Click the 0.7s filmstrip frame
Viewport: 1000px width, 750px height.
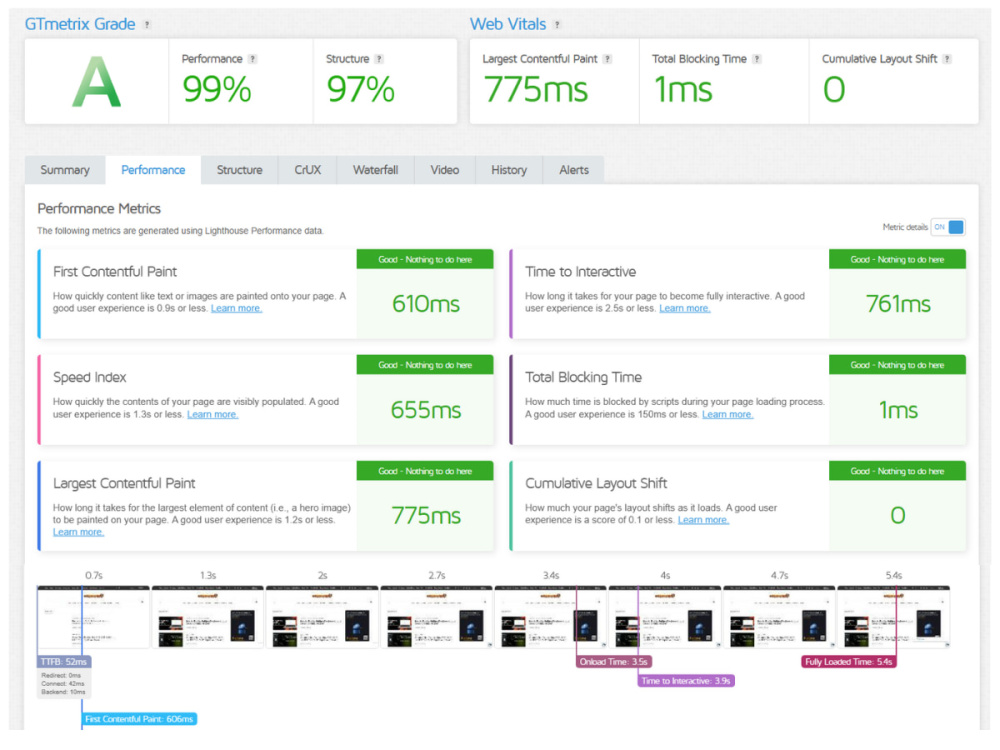click(x=94, y=617)
